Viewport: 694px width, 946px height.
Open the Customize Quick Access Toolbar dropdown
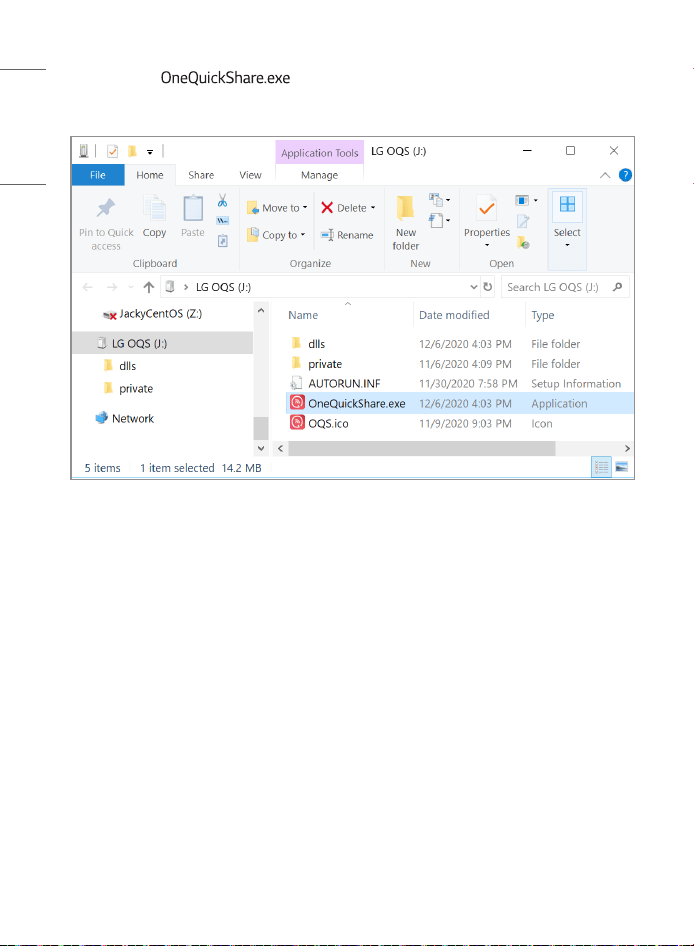coord(150,151)
